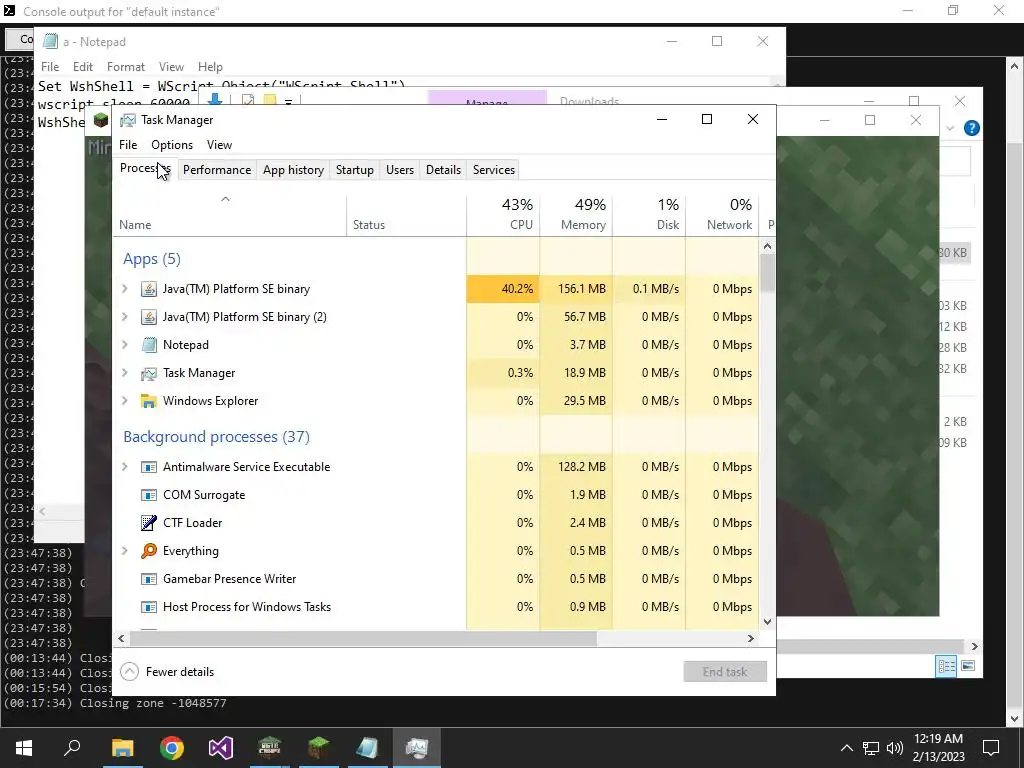The image size is (1024, 768).
Task: Select the COM Surrogate process icon
Action: [x=149, y=495]
